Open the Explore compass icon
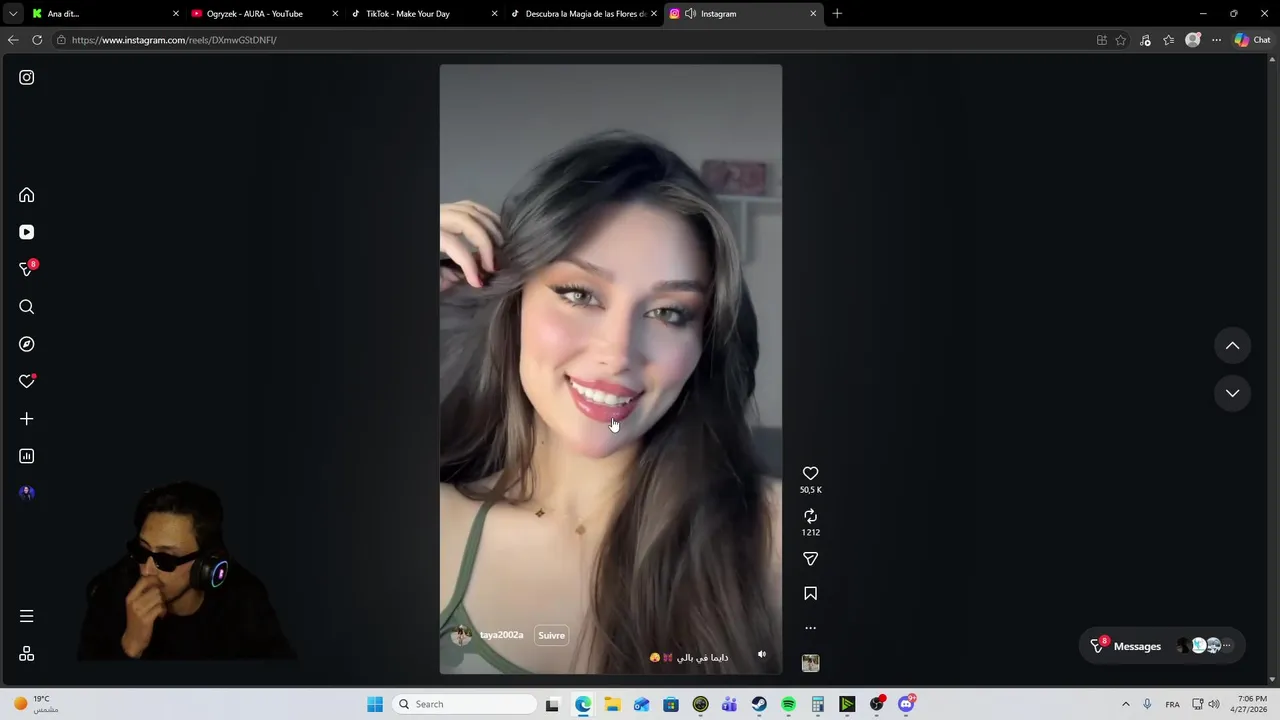 pos(27,344)
